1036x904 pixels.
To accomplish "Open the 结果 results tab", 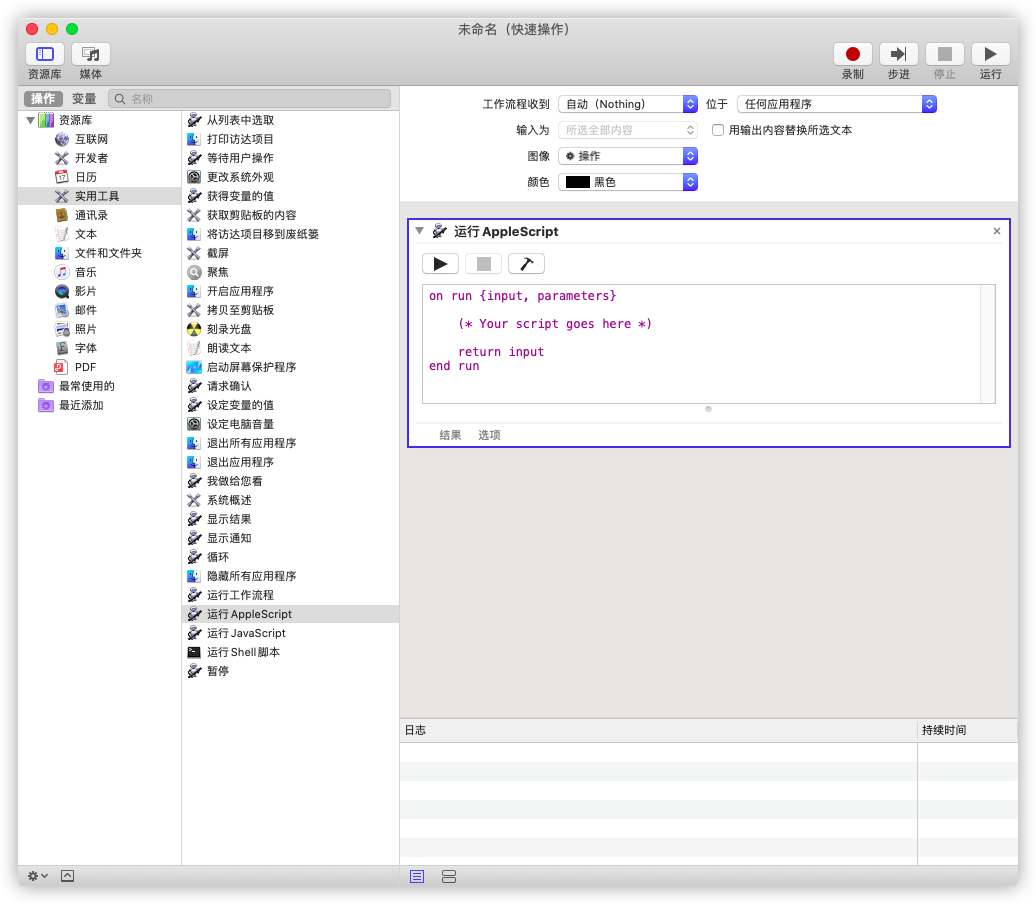I will pos(450,435).
